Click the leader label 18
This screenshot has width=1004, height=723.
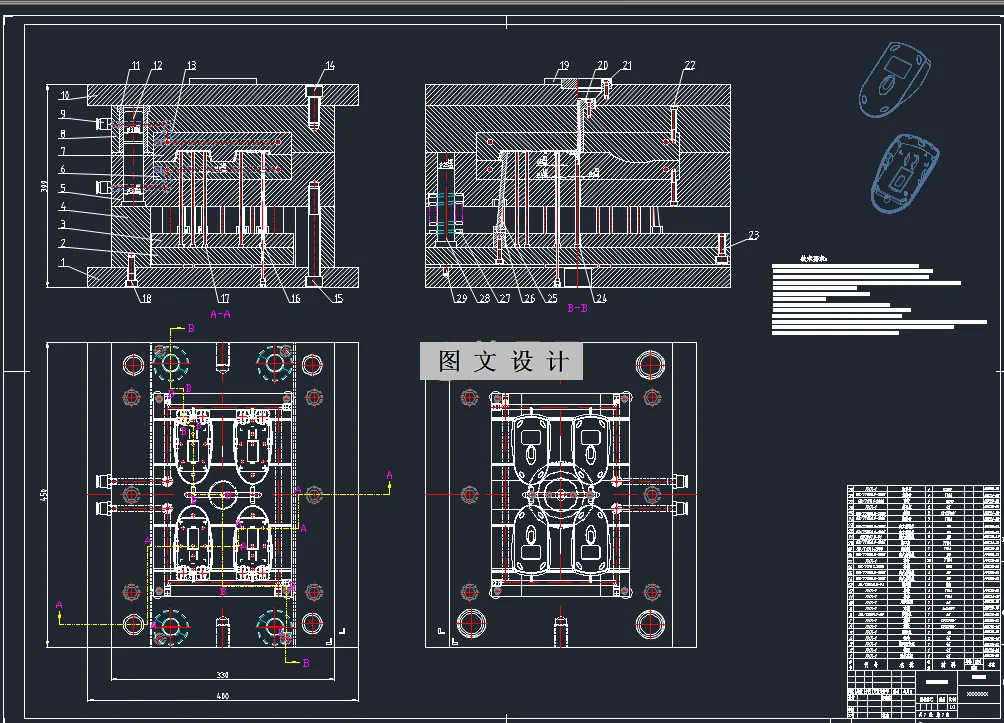click(146, 298)
